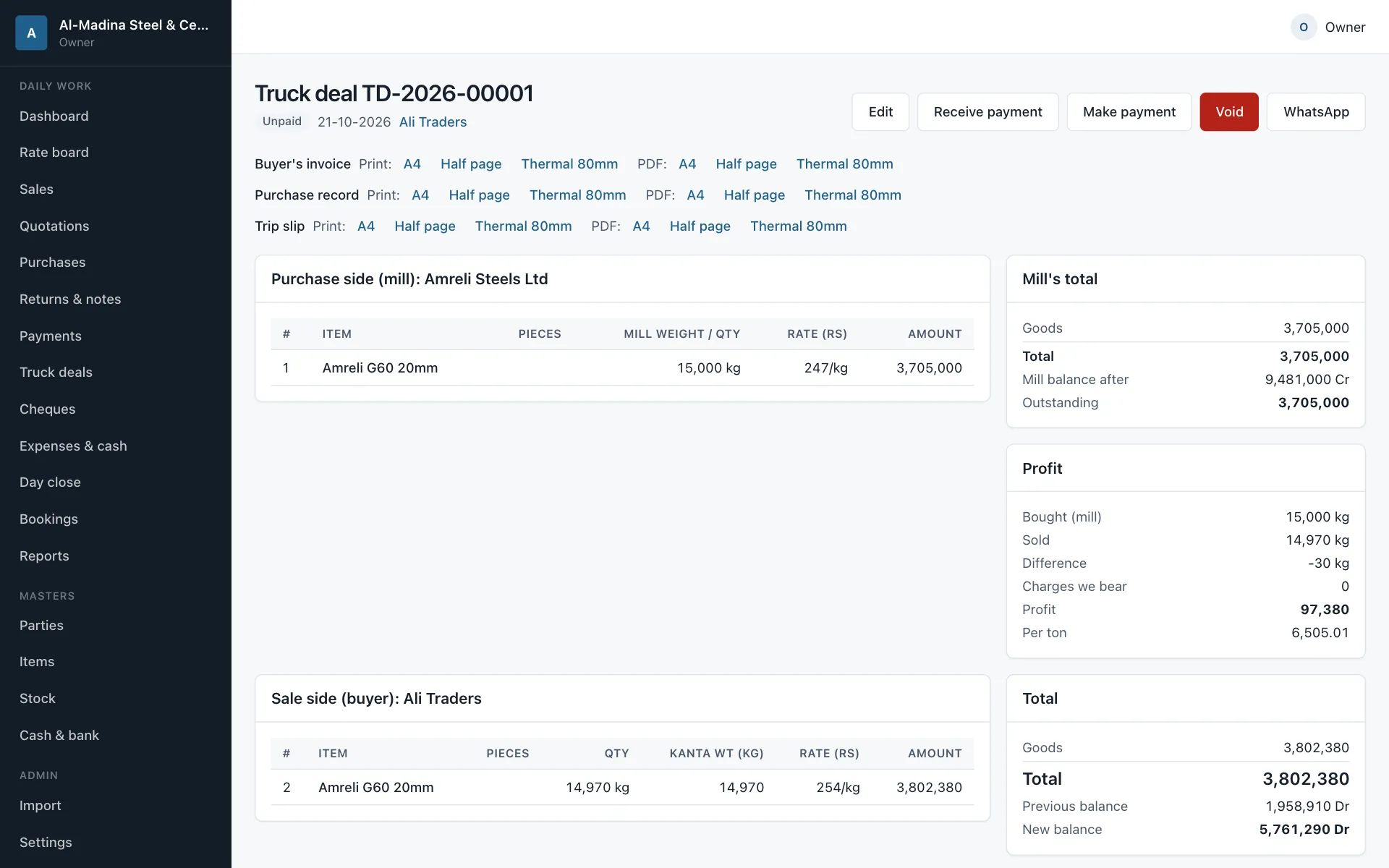Open Settings in sidebar
The height and width of the screenshot is (868, 1389).
(46, 843)
